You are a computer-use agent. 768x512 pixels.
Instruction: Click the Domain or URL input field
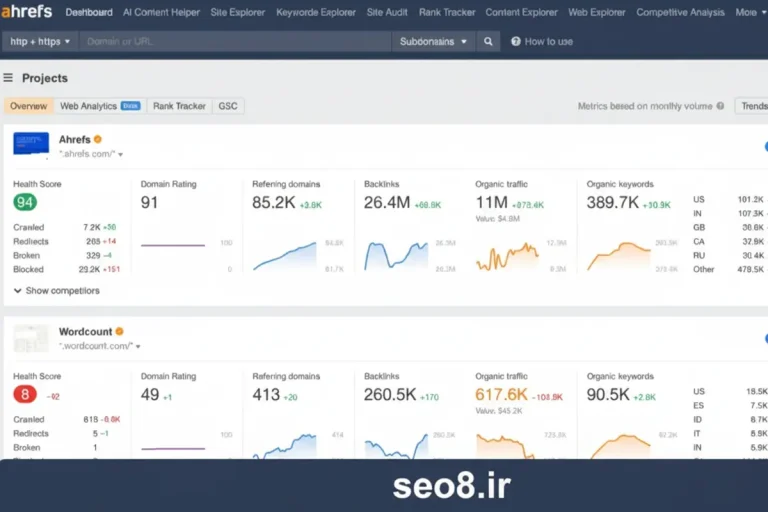coord(235,42)
